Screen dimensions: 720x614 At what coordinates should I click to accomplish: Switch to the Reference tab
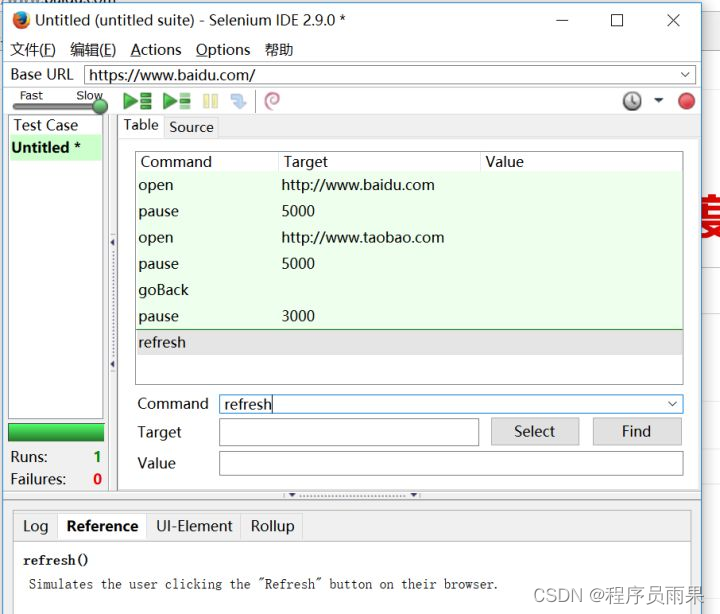click(102, 526)
